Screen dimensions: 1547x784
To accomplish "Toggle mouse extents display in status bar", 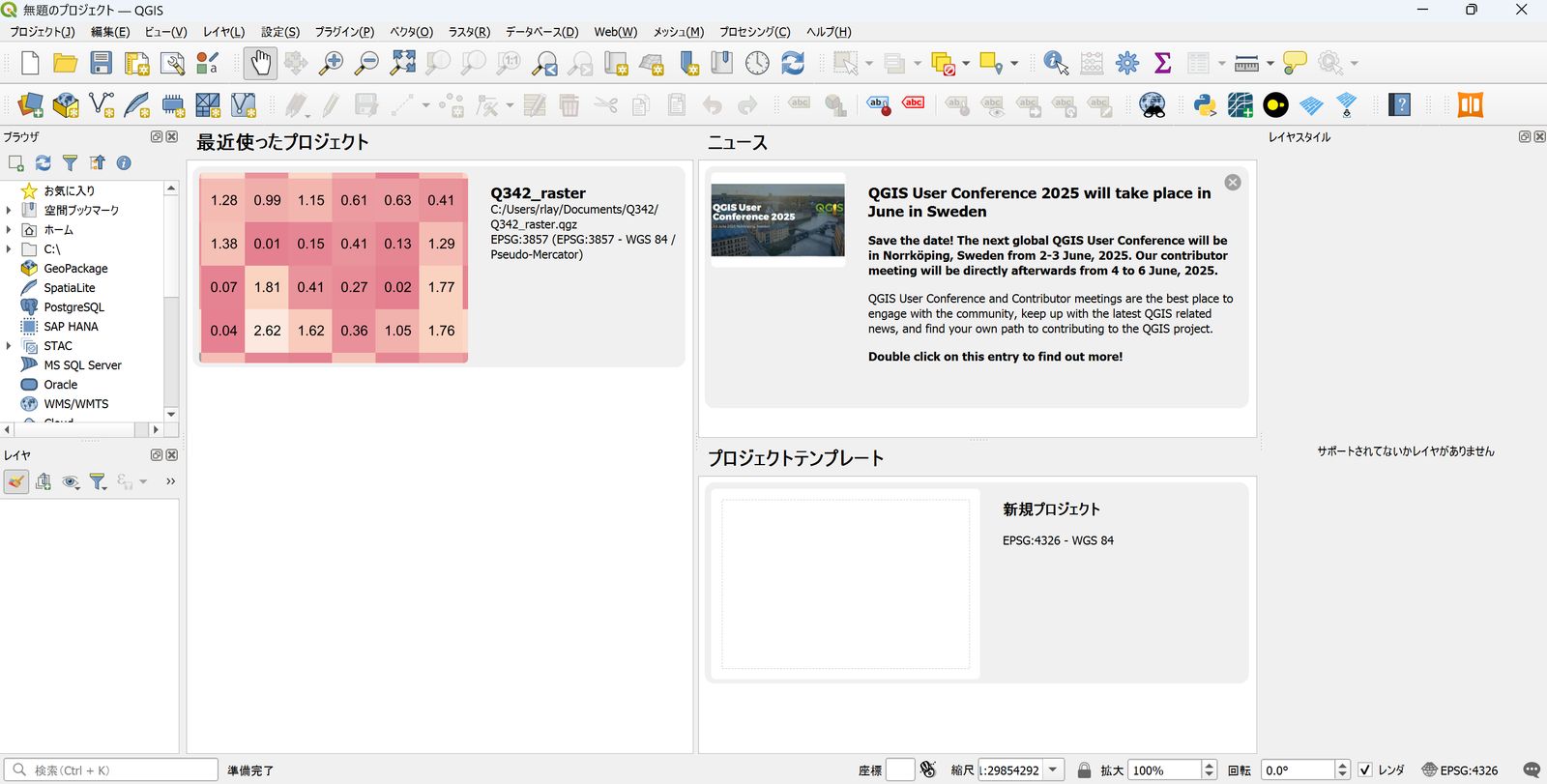I will (x=928, y=769).
